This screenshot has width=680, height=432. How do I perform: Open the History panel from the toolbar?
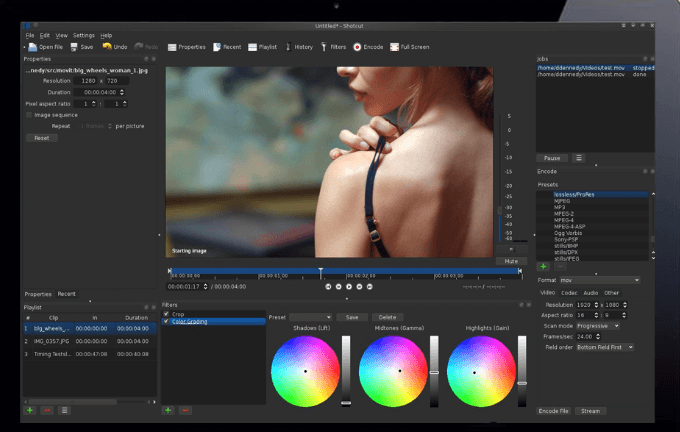tap(289, 47)
